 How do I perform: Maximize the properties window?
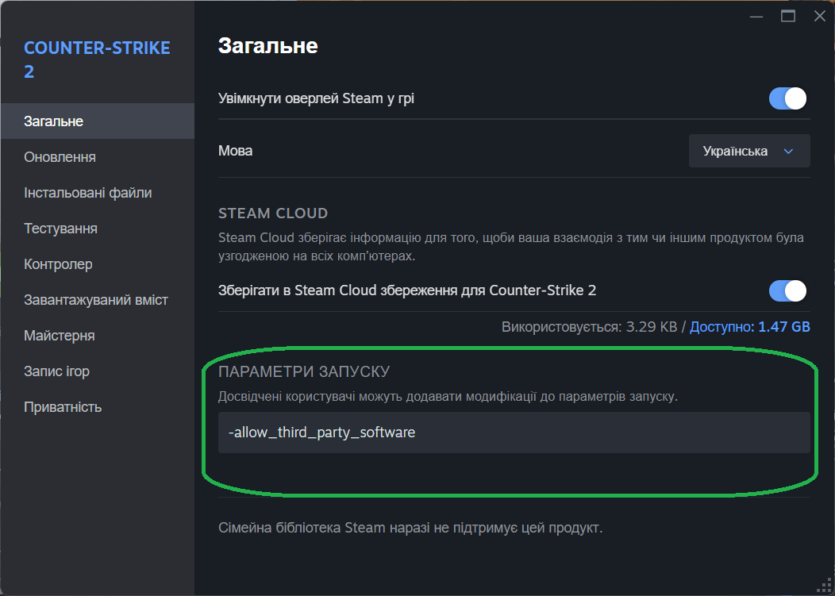tap(788, 17)
